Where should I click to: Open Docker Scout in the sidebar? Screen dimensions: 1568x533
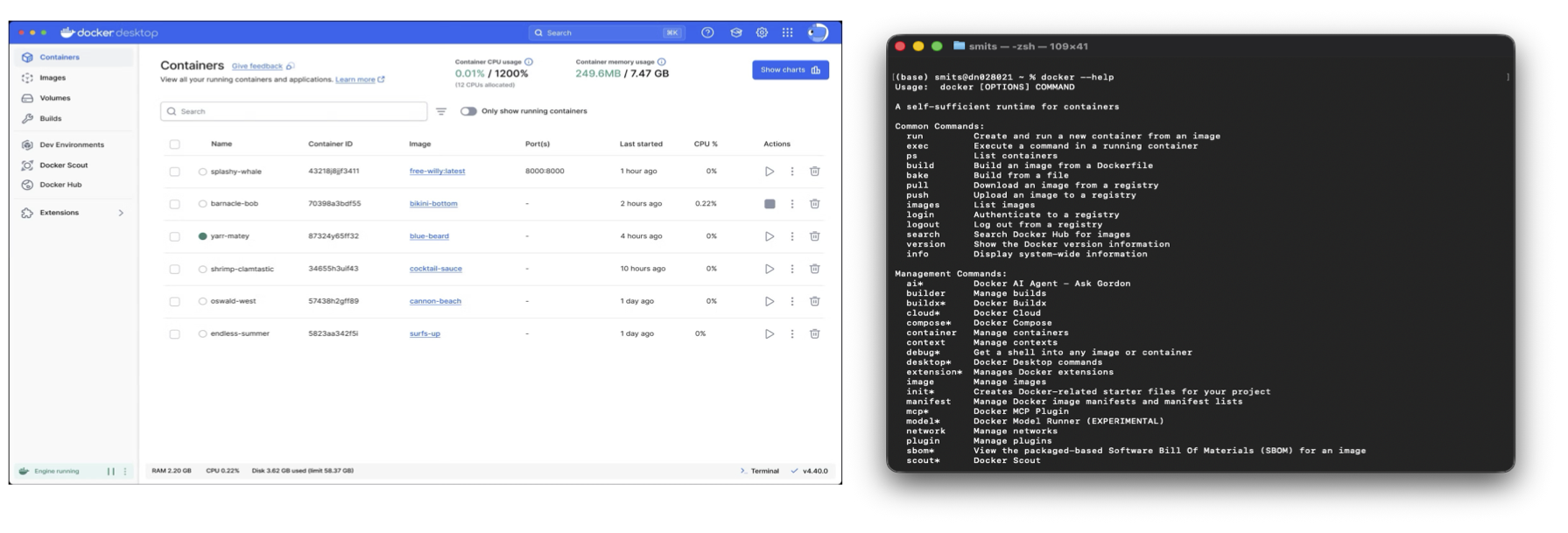(x=74, y=165)
